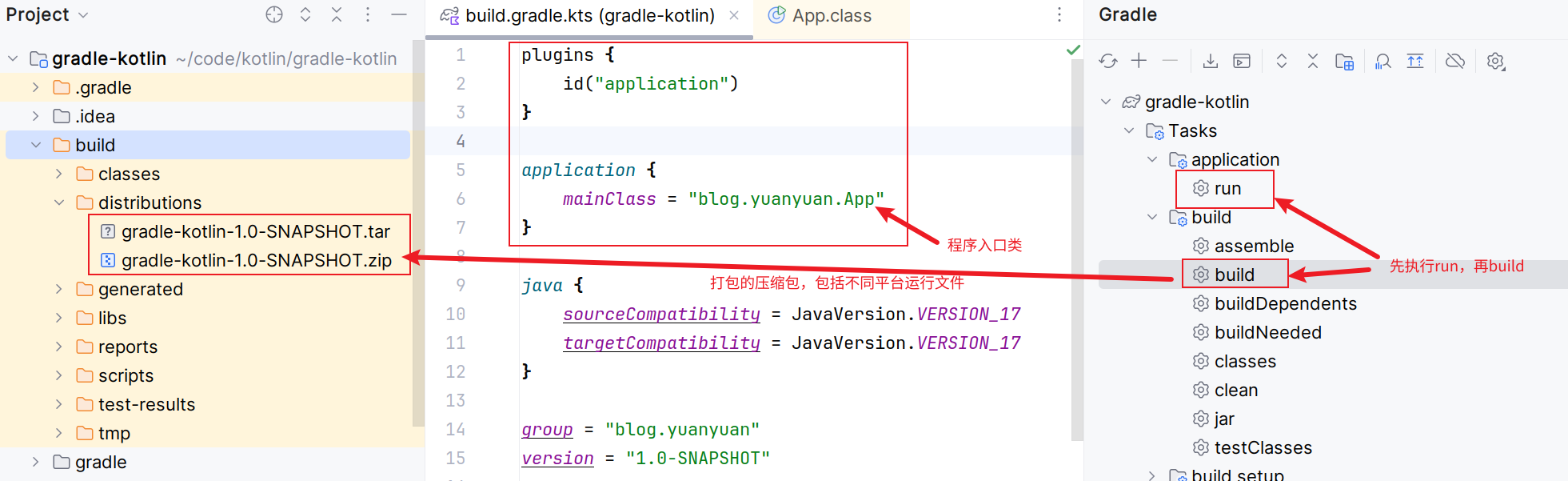
Task: Collapse all in Gradle panel
Action: click(1313, 61)
